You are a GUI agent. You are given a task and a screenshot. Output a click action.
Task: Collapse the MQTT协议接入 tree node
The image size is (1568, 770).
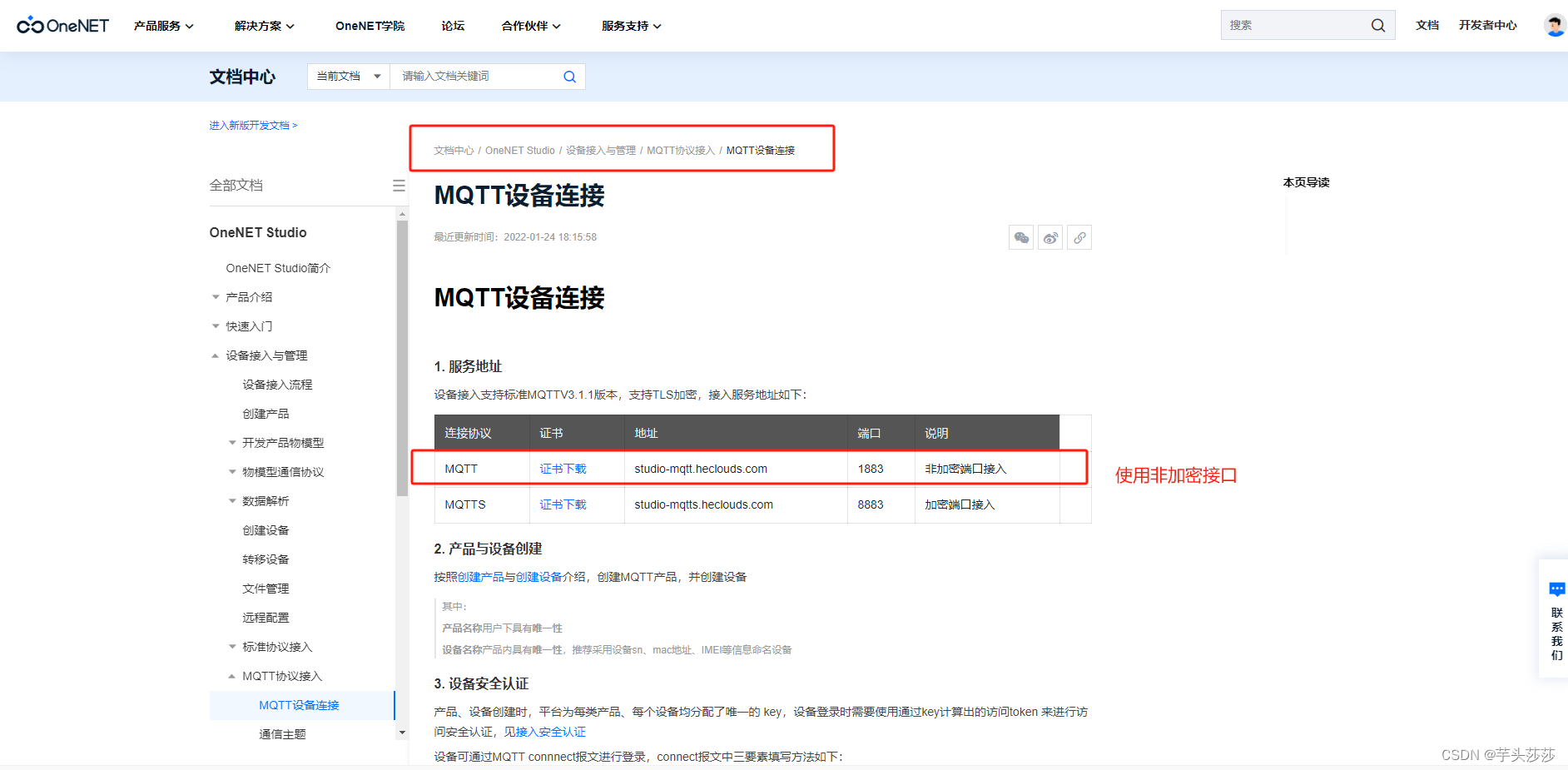pyautogui.click(x=232, y=676)
